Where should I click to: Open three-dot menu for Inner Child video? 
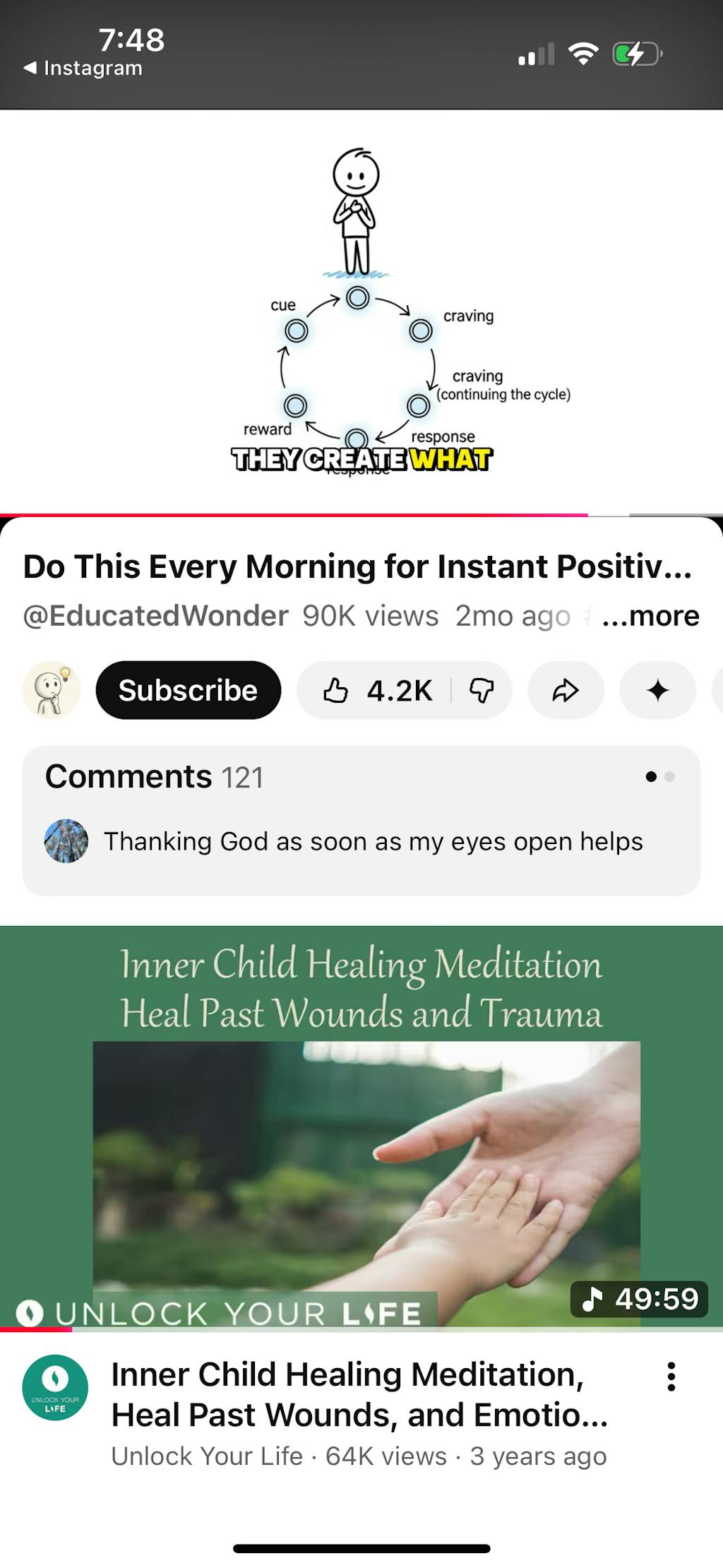pos(671,1377)
